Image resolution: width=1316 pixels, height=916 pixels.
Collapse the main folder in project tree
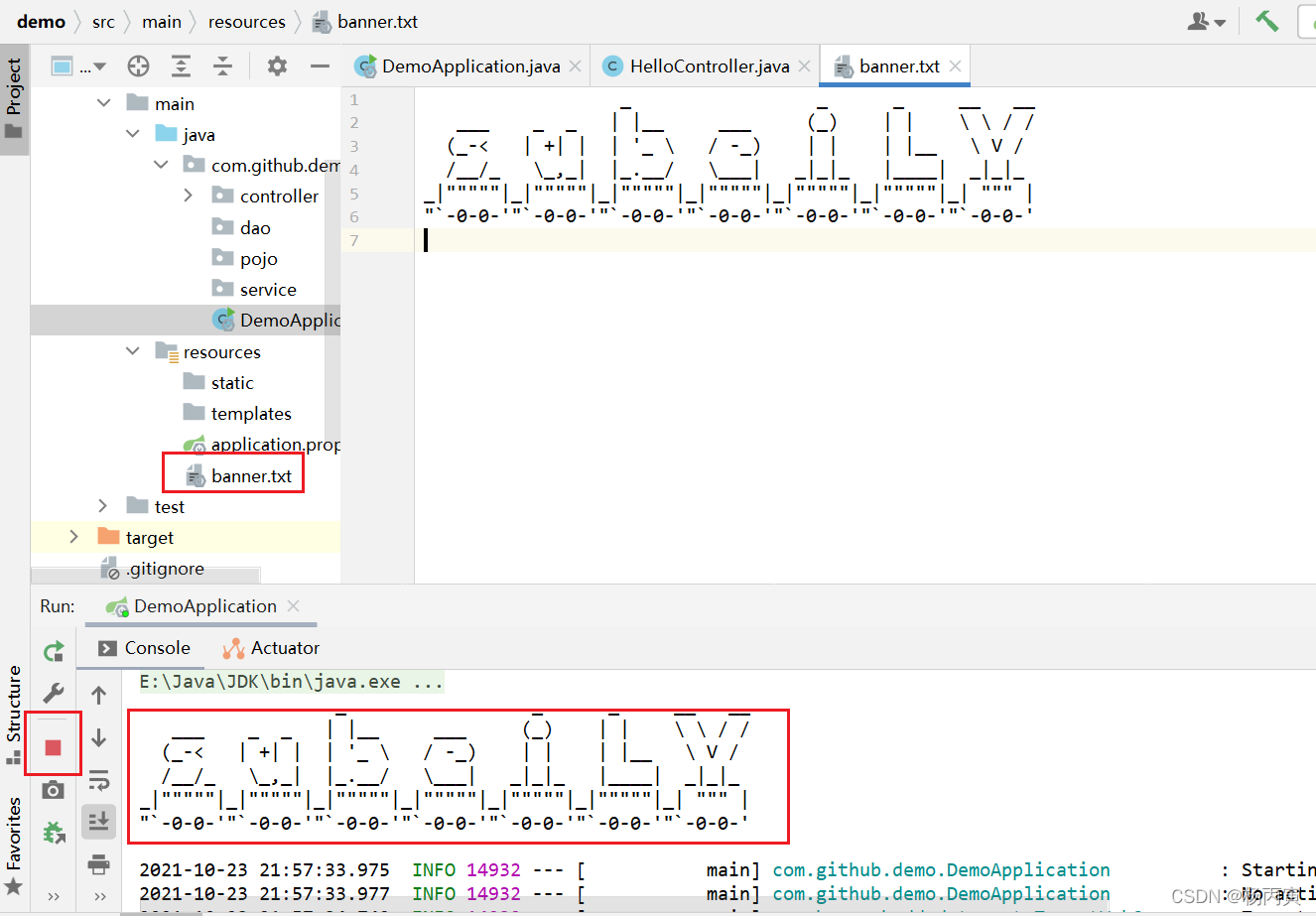click(x=104, y=103)
